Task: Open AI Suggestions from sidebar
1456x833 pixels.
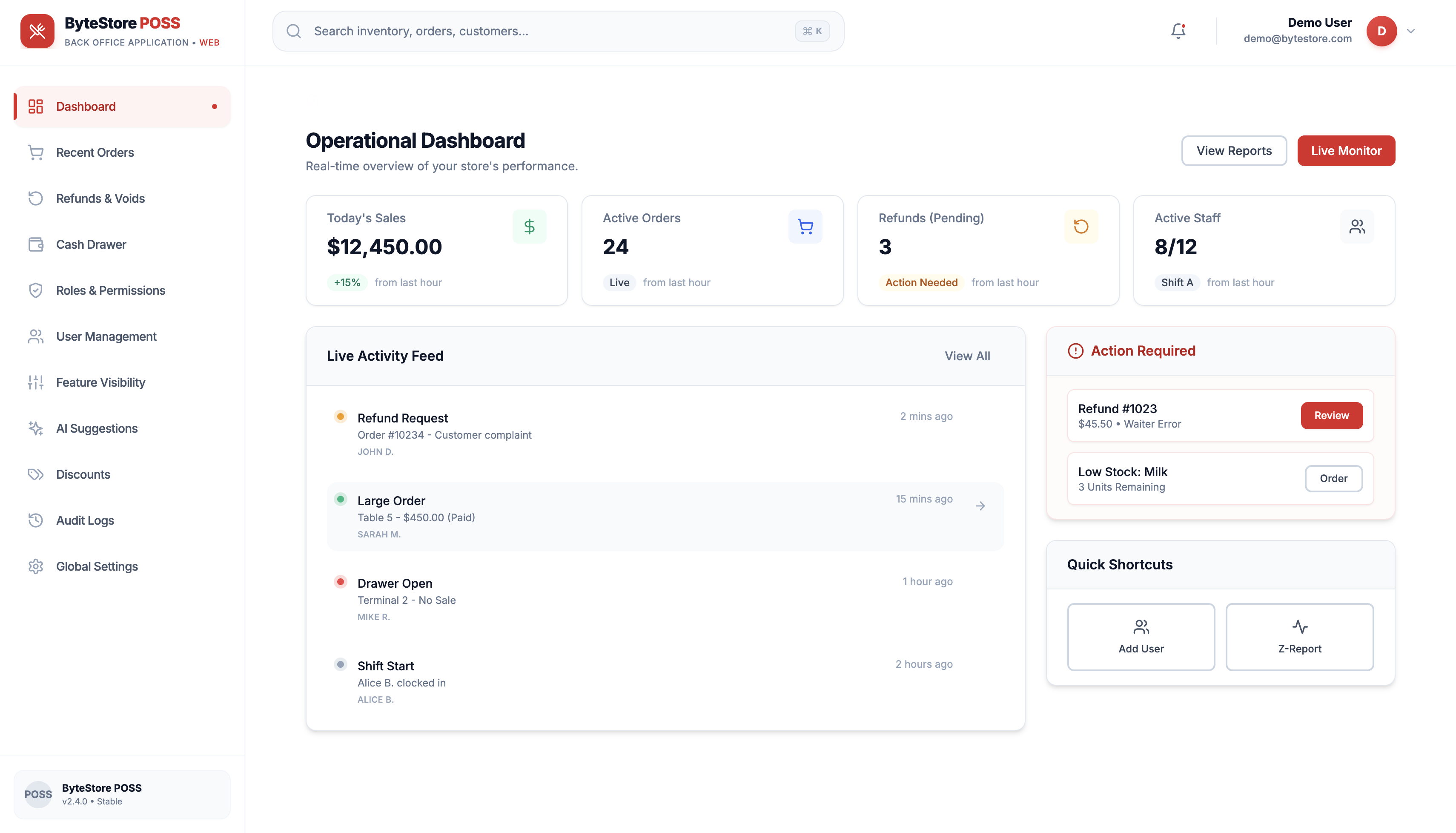Action: pos(97,428)
